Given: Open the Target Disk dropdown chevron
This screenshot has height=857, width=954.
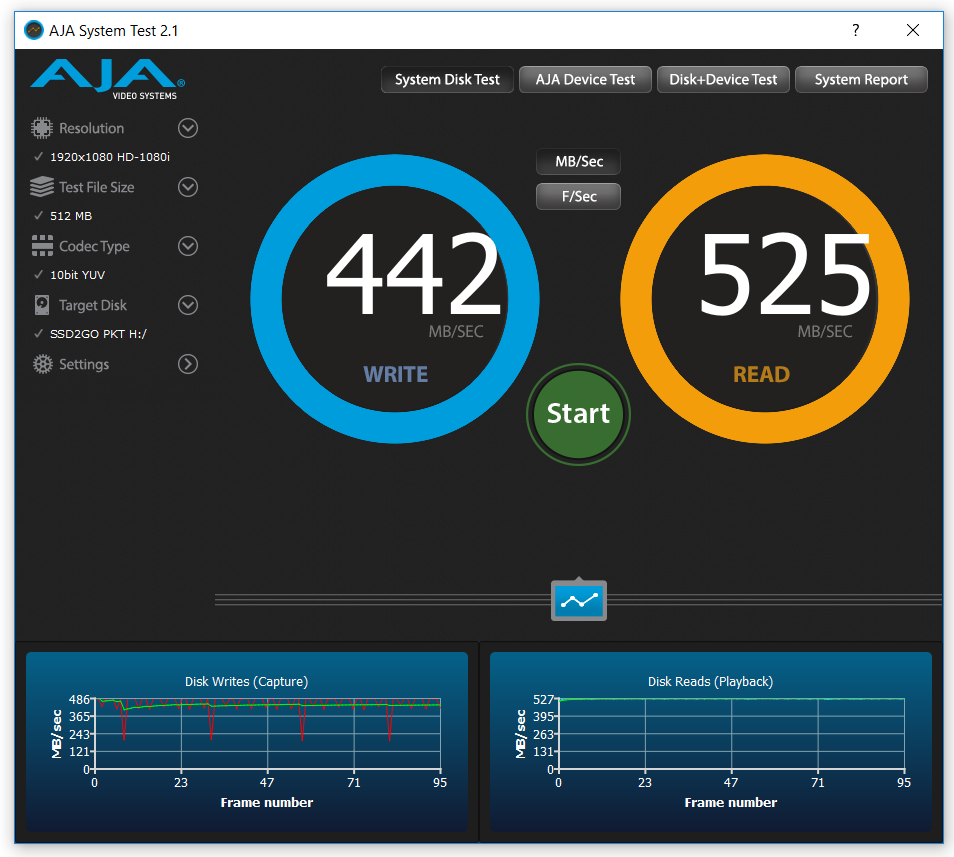Looking at the screenshot, I should (188, 305).
